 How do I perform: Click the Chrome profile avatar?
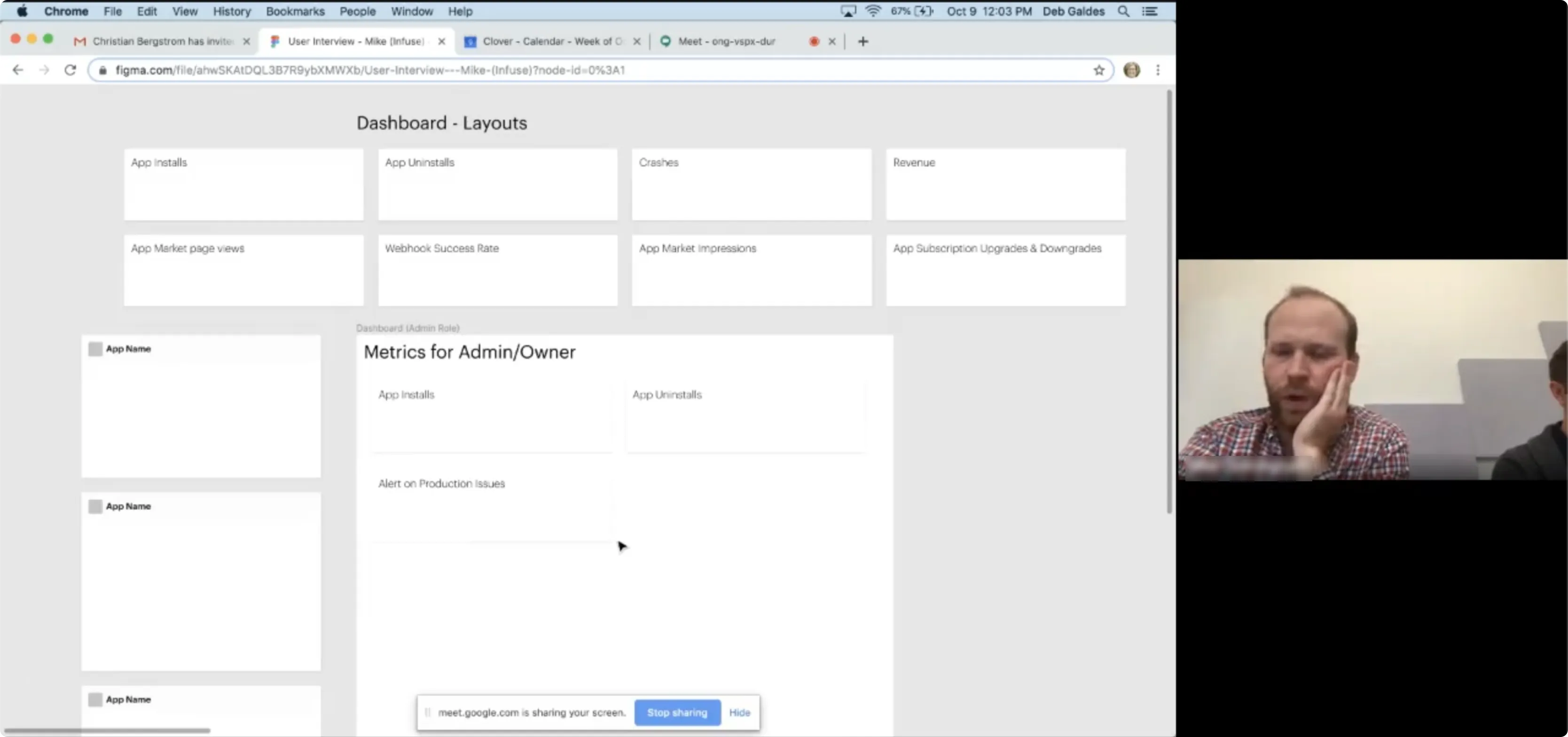tap(1131, 70)
